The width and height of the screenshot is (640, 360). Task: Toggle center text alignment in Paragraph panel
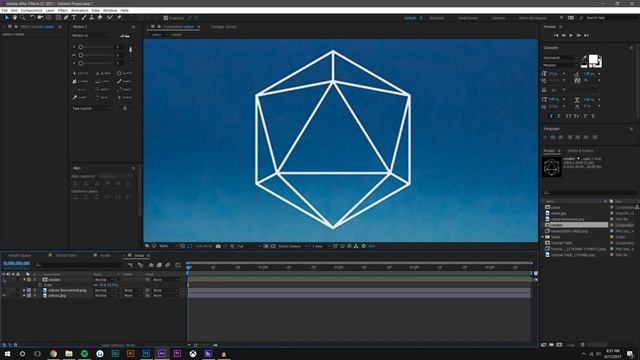pyautogui.click(x=553, y=138)
